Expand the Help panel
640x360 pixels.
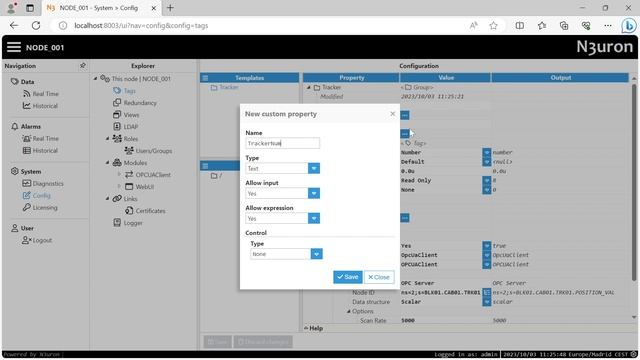coord(313,328)
